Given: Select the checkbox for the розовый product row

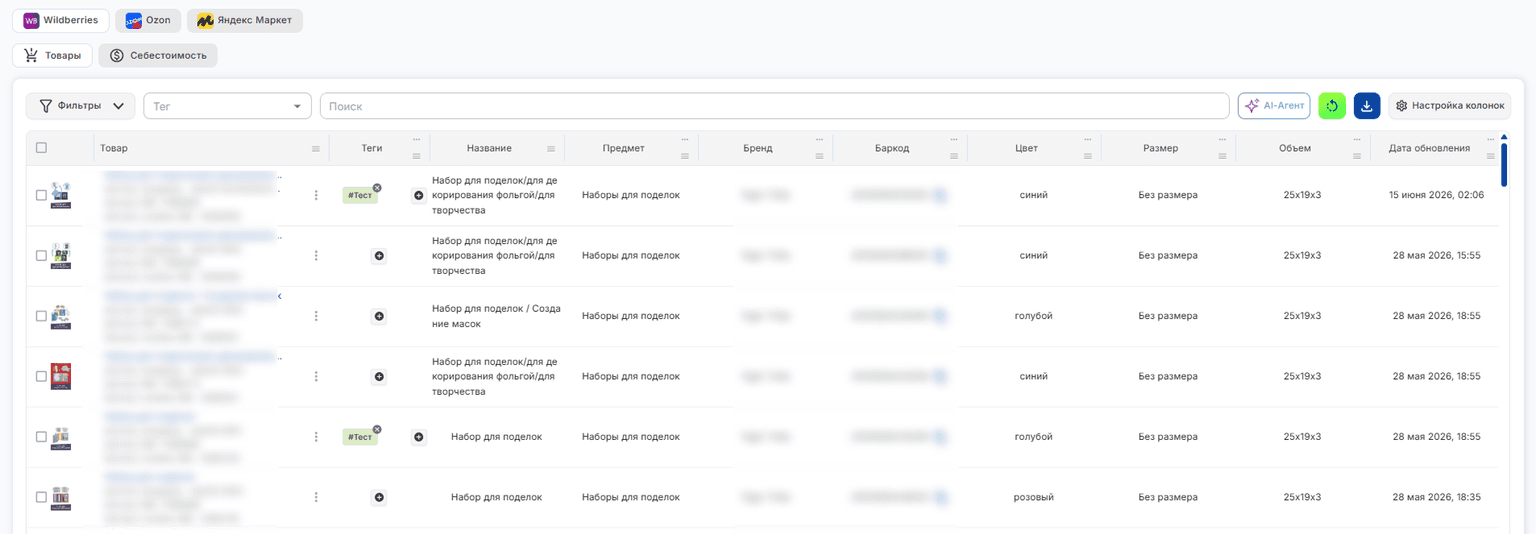Looking at the screenshot, I should point(41,497).
